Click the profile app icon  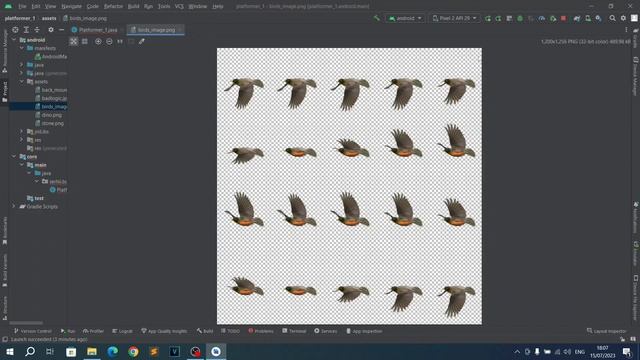542,18
